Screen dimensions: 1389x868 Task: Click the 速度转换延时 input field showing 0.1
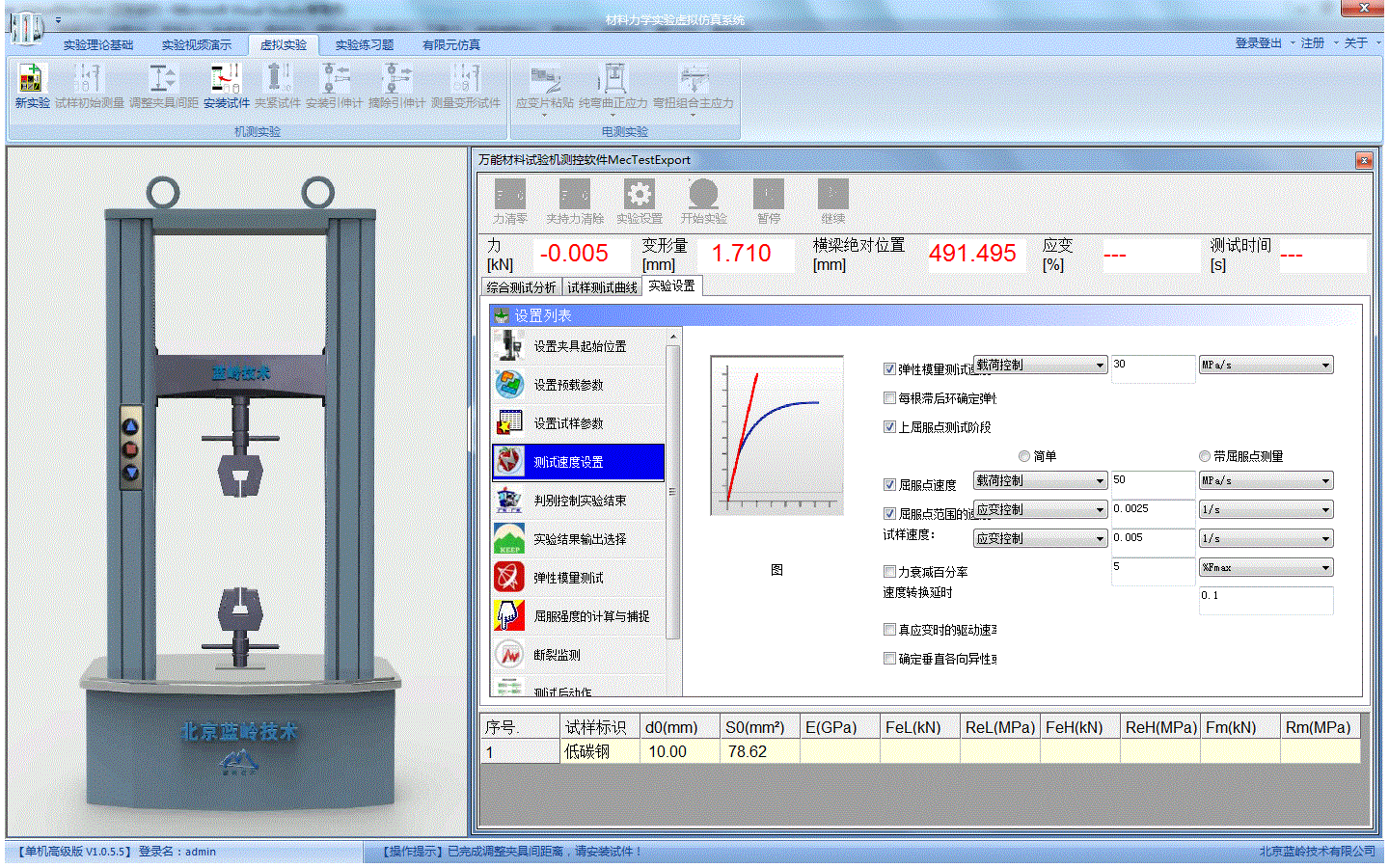click(1266, 597)
